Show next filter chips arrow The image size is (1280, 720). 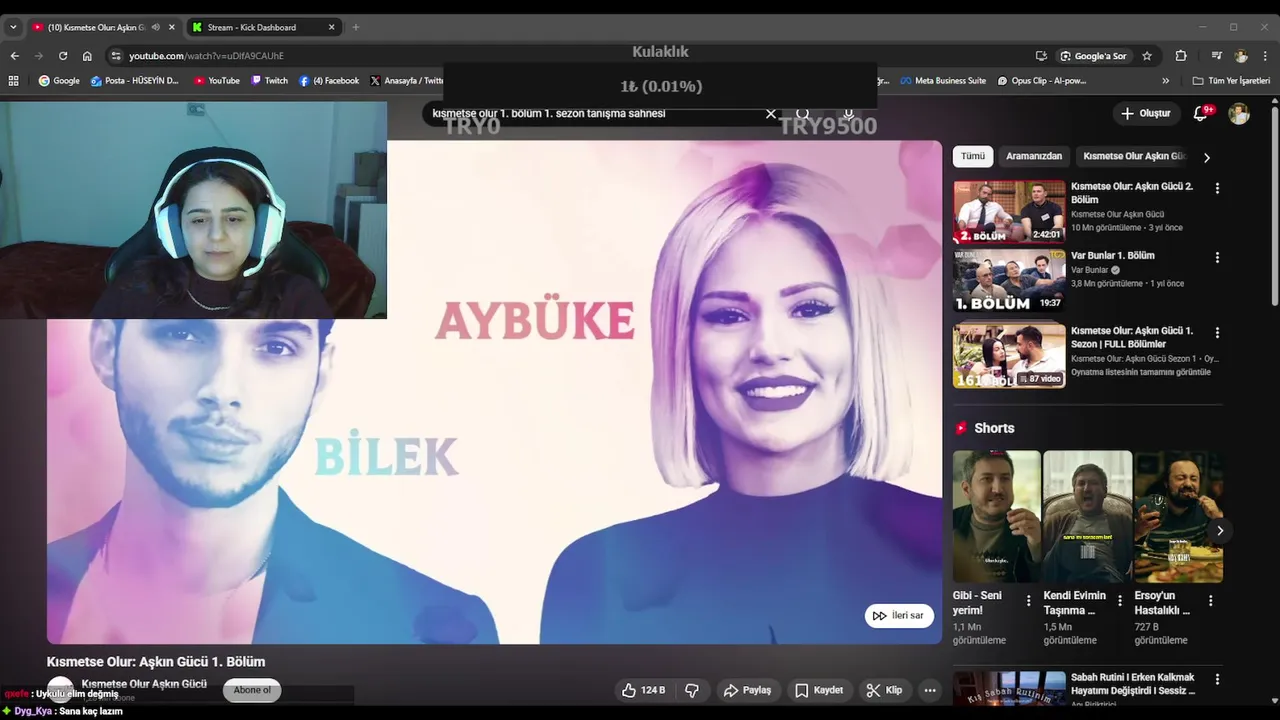coord(1207,157)
